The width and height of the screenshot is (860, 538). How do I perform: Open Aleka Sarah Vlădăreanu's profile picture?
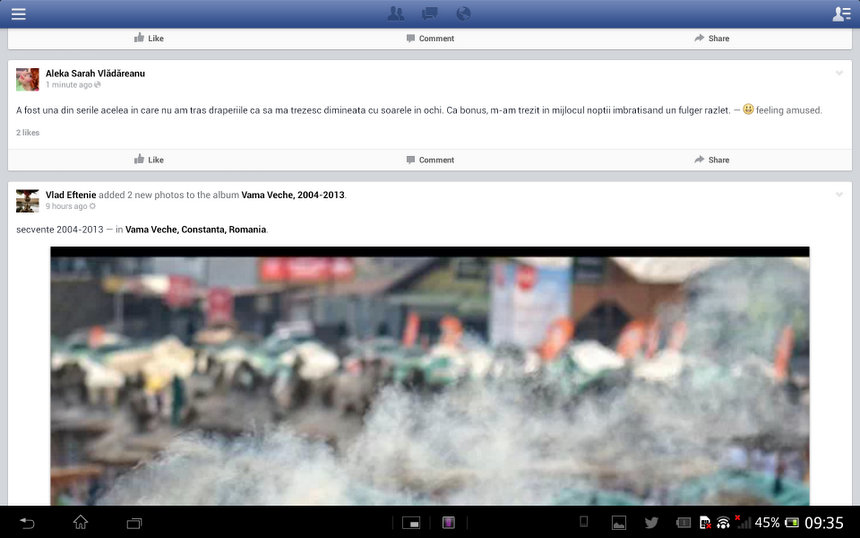pos(27,80)
